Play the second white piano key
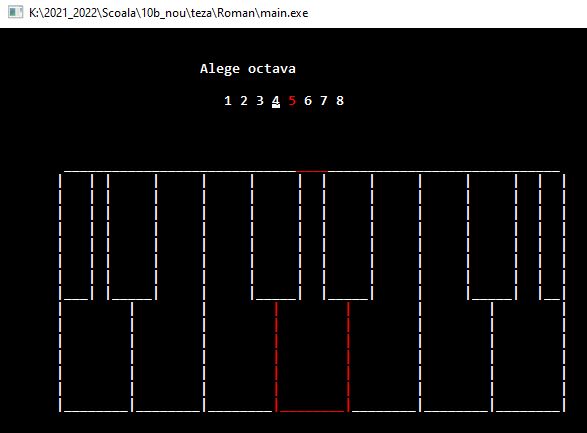This screenshot has width=587, height=433. point(168,356)
